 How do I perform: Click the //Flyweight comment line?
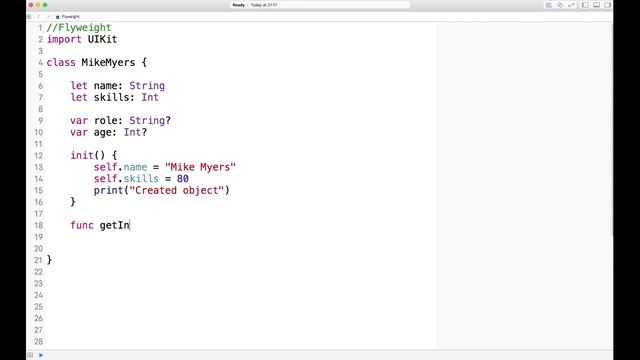click(79, 28)
